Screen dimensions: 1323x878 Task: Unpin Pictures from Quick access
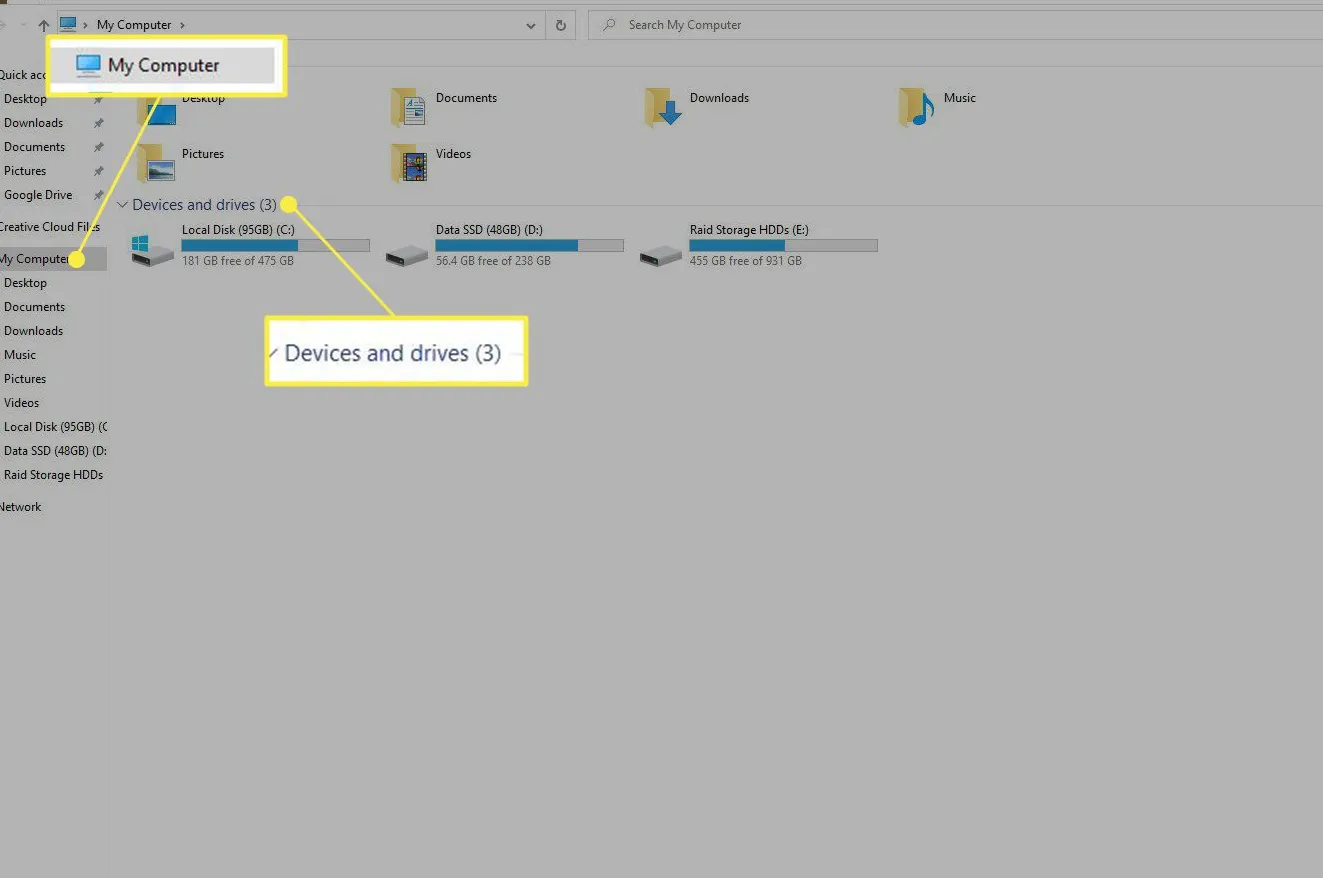click(x=97, y=170)
